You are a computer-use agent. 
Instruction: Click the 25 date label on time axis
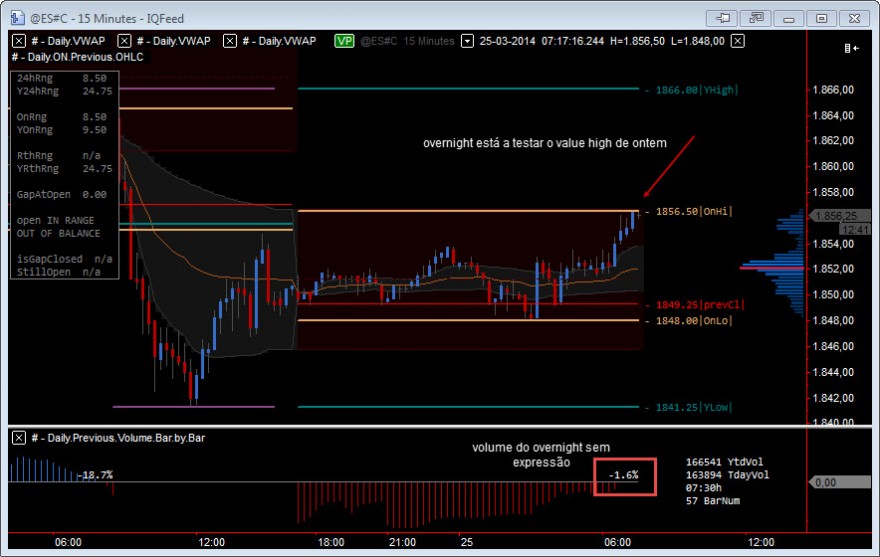click(467, 542)
